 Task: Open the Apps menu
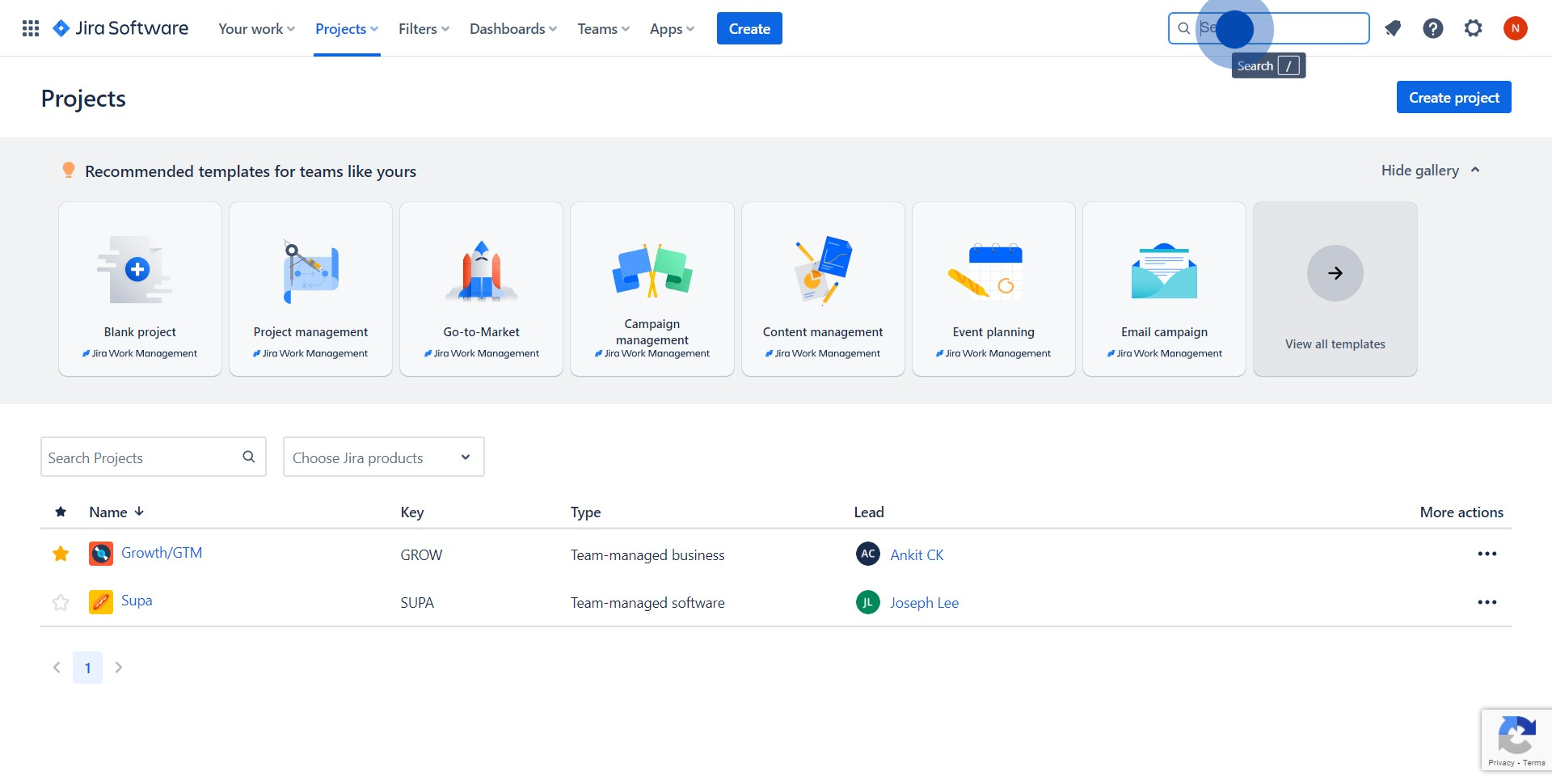[672, 28]
